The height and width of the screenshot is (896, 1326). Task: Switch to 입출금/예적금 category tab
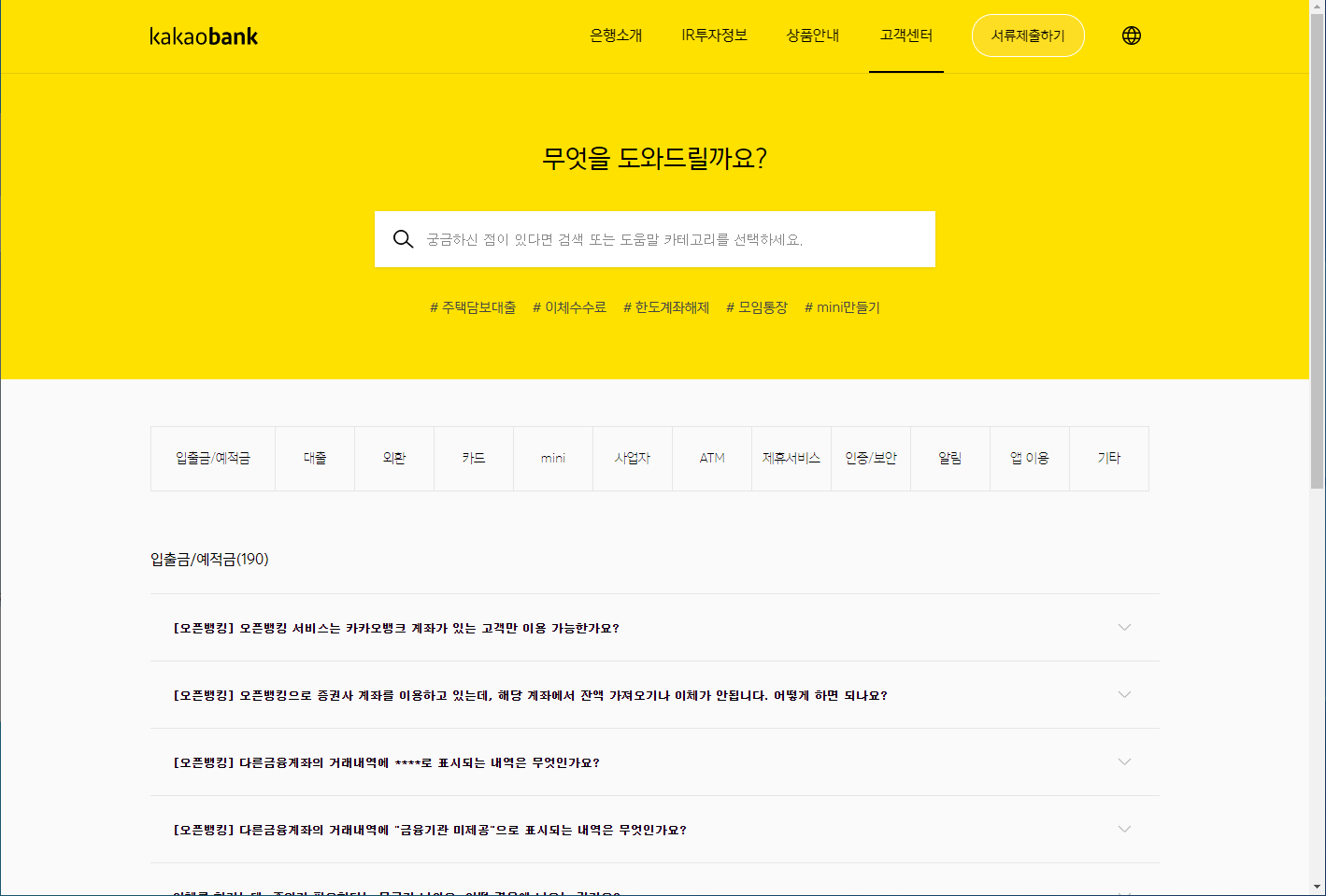point(213,459)
